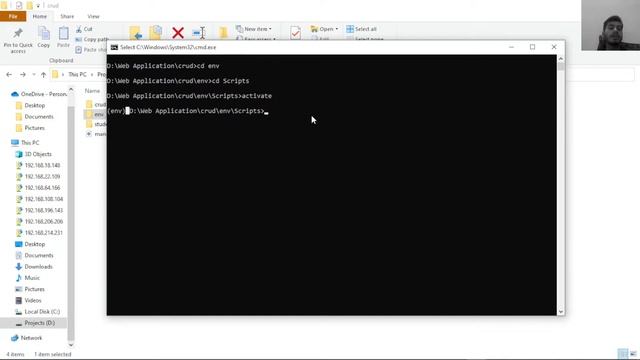Select This PC in navigation pane
The height and width of the screenshot is (360, 640).
pyautogui.click(x=25, y=143)
